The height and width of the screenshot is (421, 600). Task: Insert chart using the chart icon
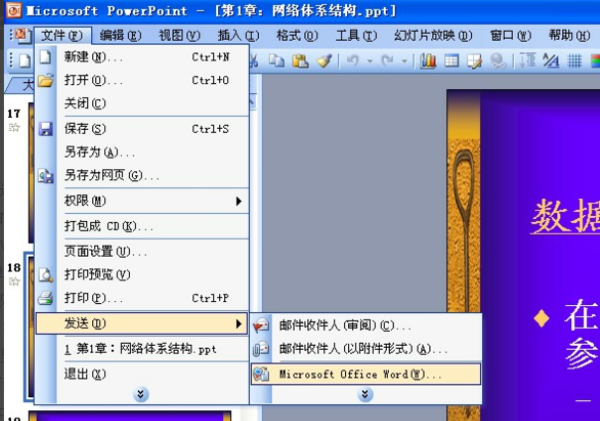(428, 61)
